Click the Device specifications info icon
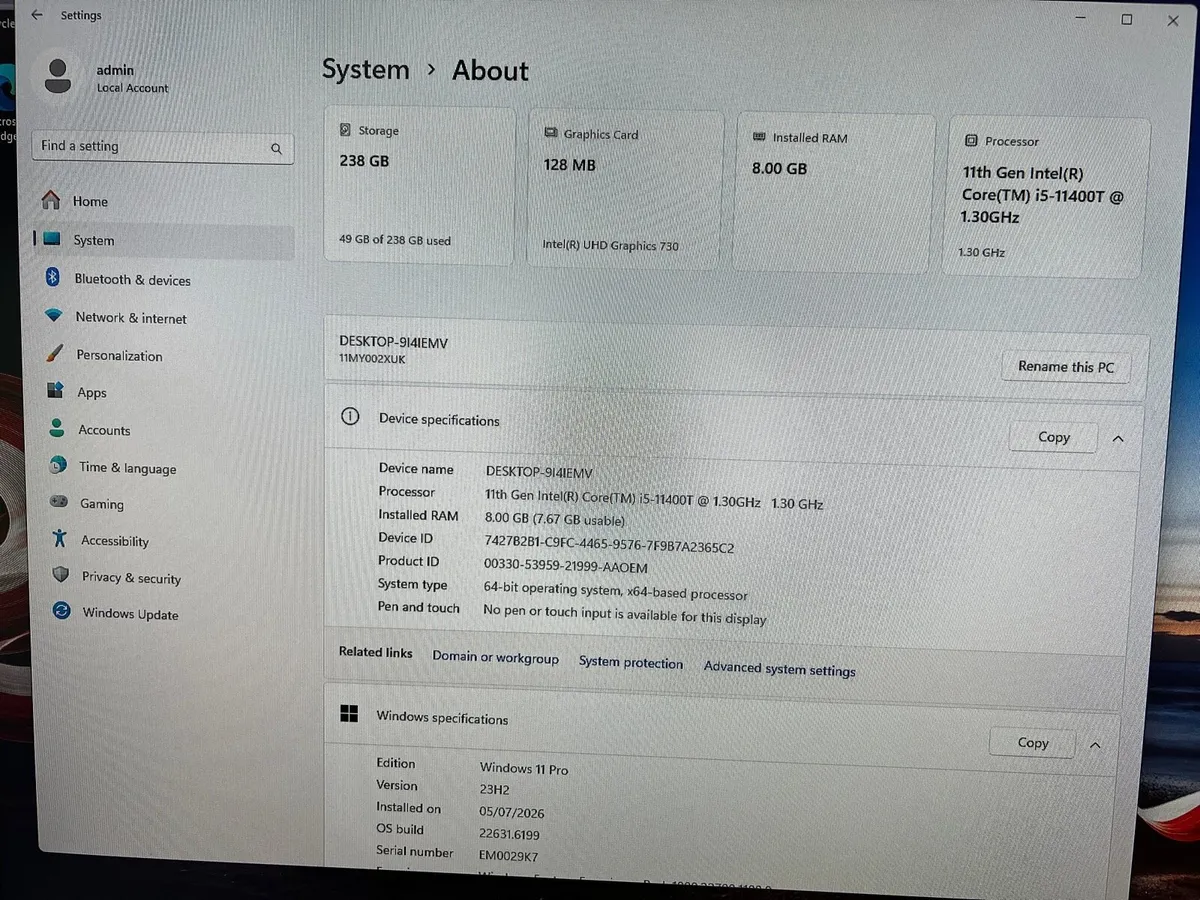 [x=350, y=417]
